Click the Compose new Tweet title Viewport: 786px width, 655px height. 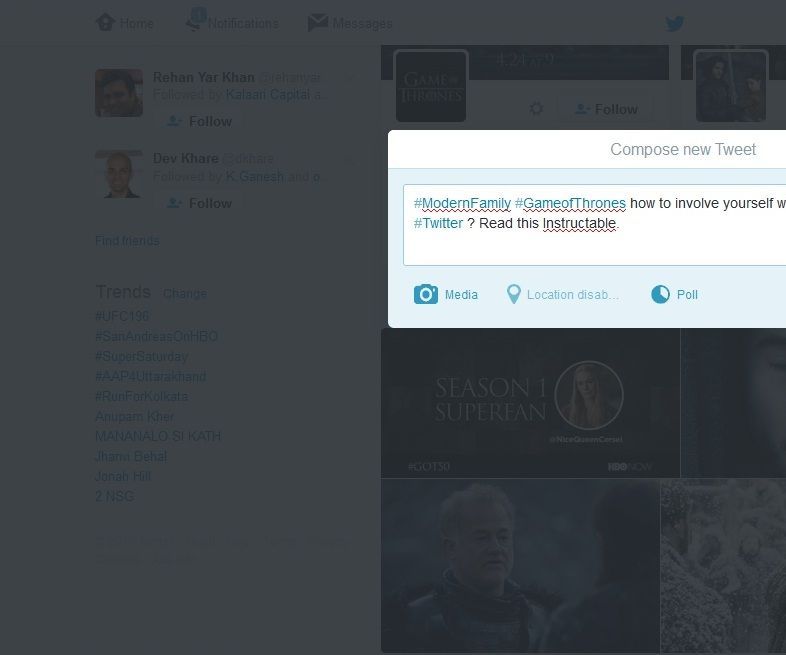(x=683, y=149)
